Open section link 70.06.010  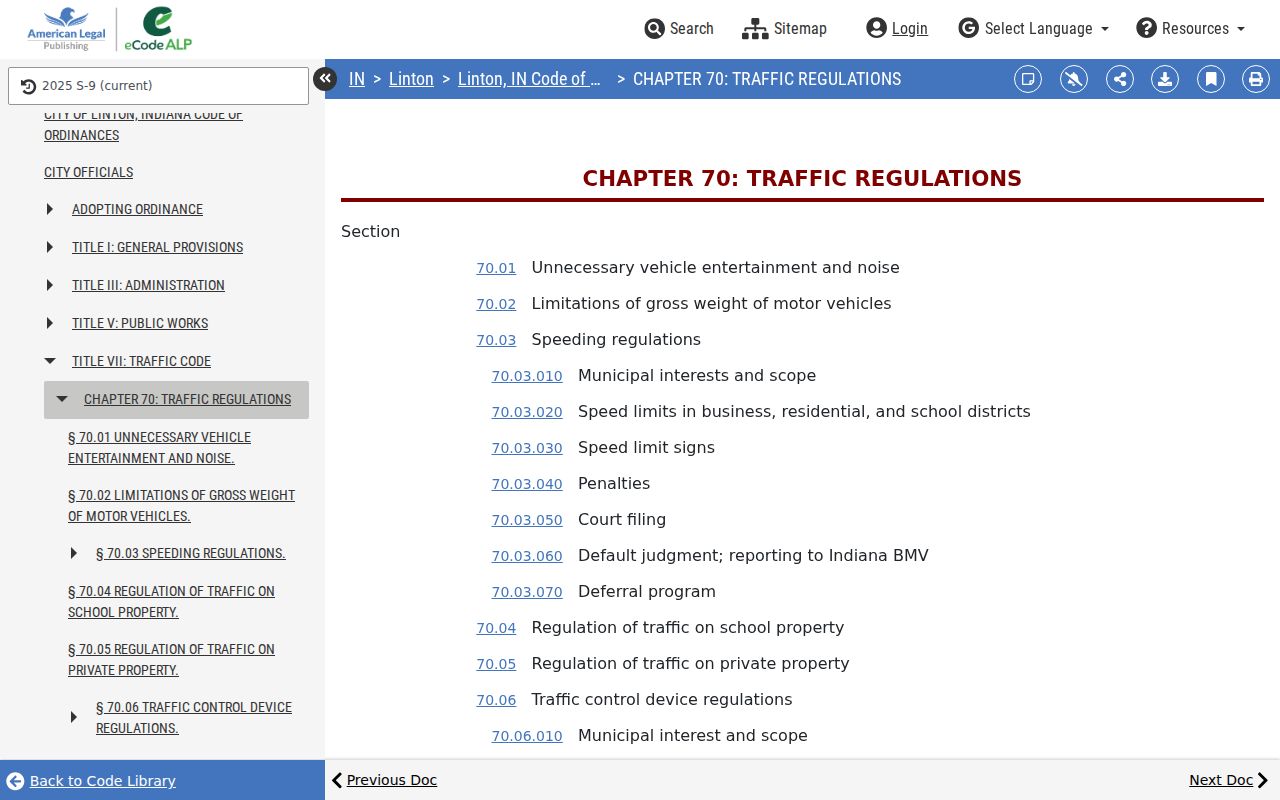coord(527,736)
